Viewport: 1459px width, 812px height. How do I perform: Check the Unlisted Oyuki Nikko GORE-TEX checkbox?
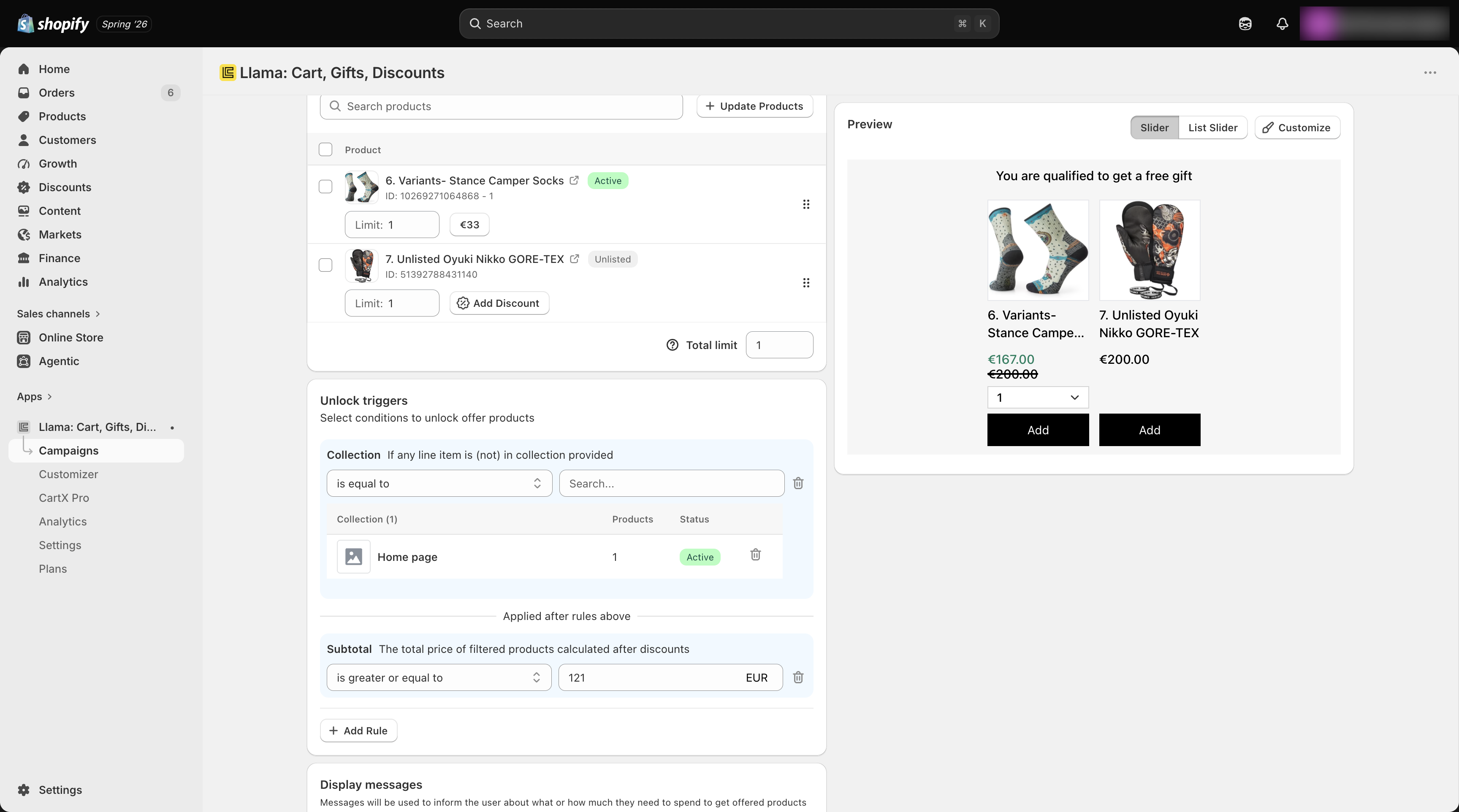pyautogui.click(x=325, y=265)
